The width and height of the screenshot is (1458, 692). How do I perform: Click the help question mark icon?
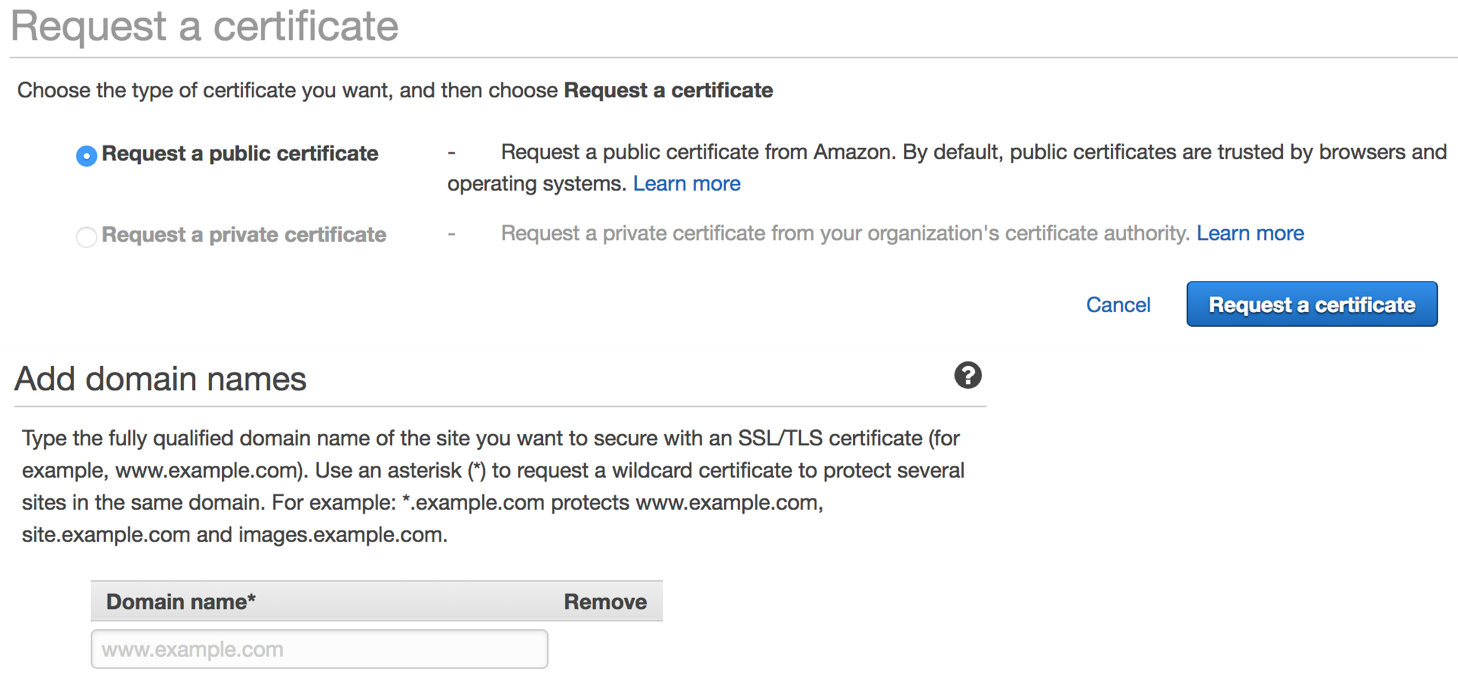(967, 375)
